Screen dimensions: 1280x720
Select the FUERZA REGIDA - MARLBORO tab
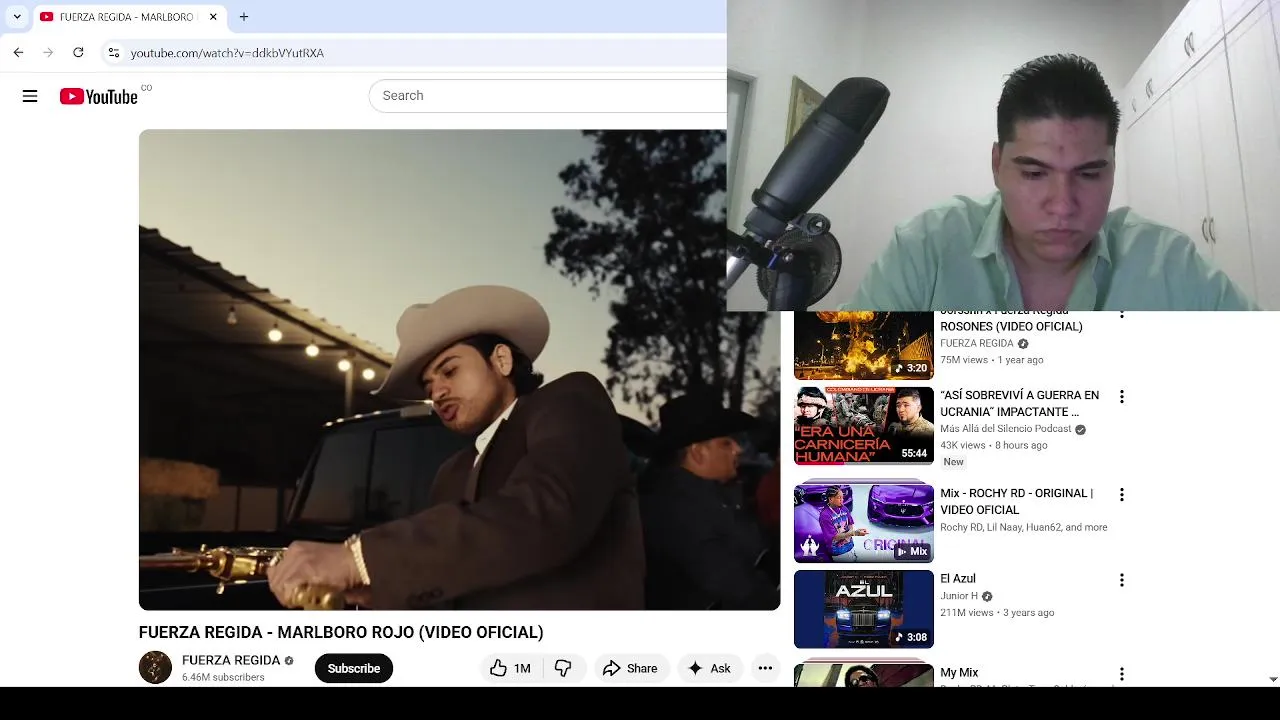129,17
